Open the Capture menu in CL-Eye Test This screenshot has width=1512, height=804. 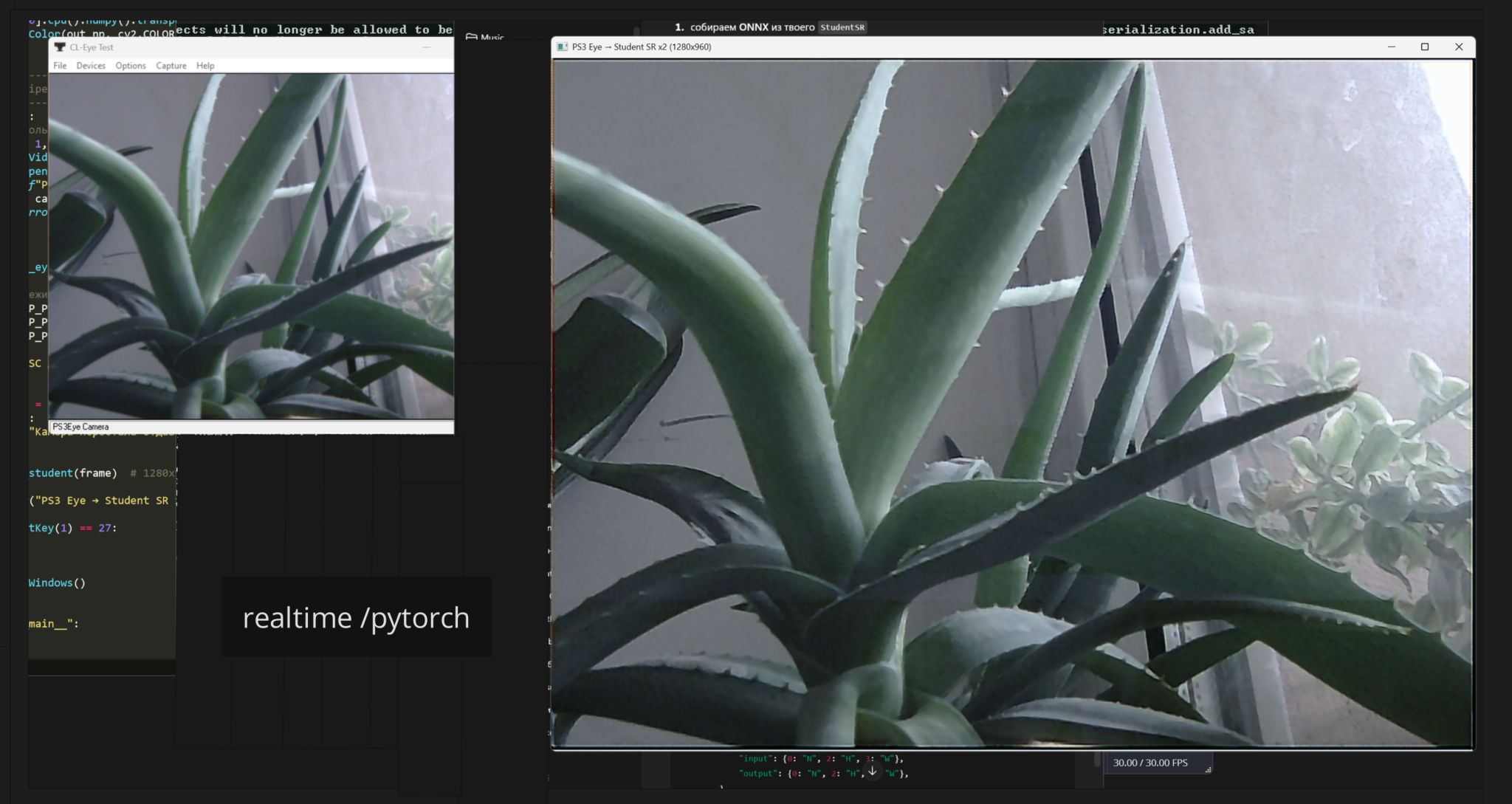[171, 66]
